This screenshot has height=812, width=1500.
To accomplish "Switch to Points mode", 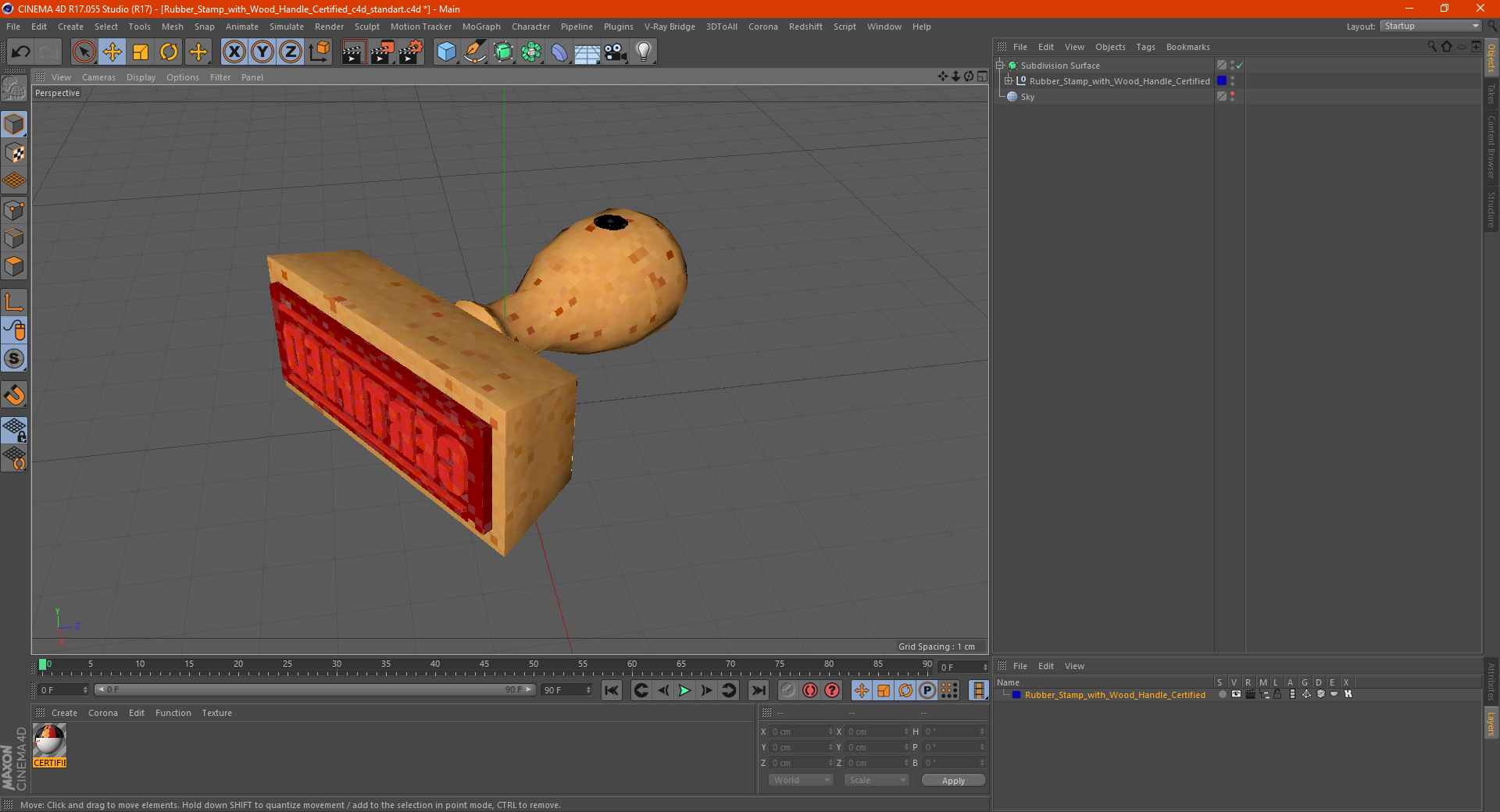I will [14, 209].
